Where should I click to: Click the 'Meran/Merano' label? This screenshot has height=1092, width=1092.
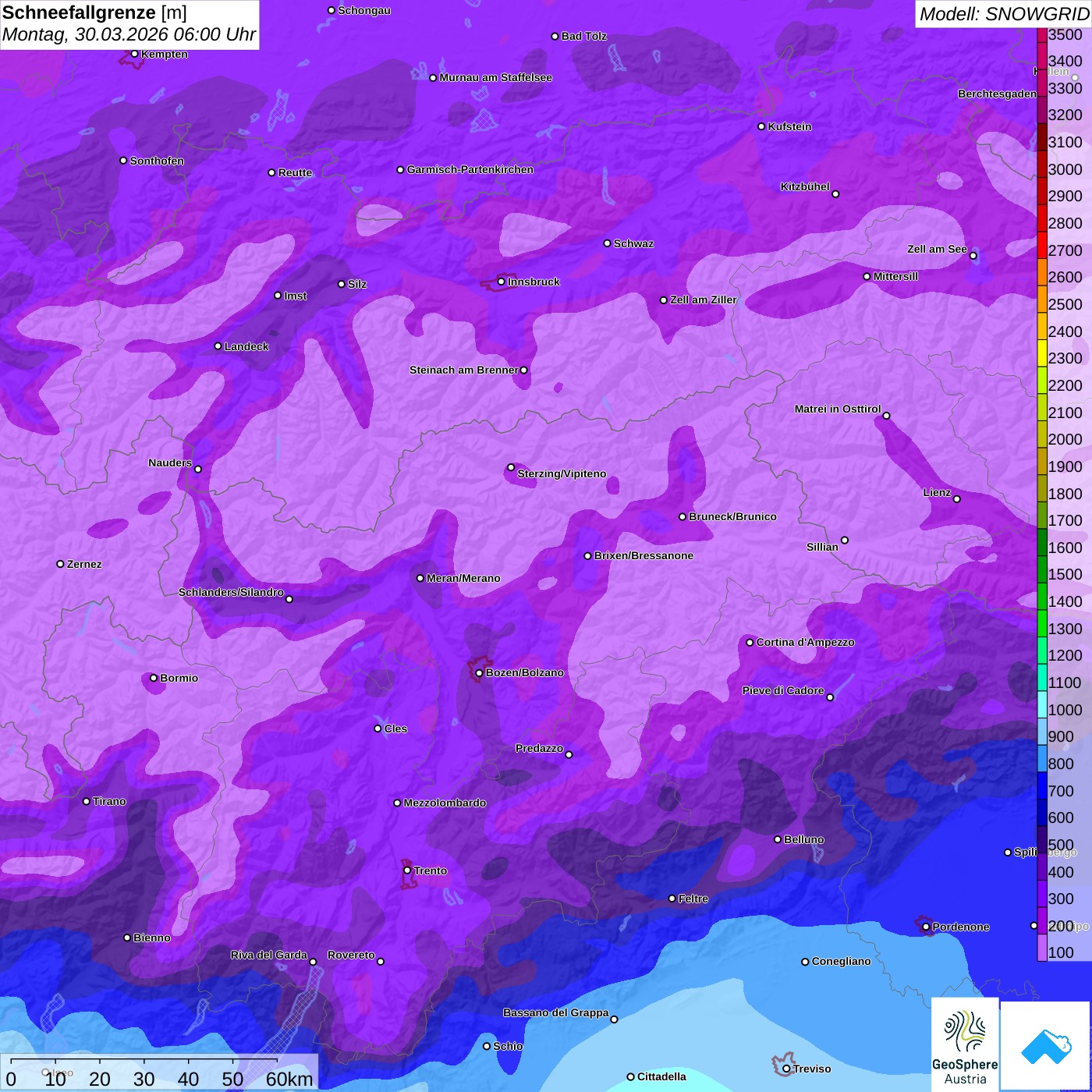tap(463, 578)
